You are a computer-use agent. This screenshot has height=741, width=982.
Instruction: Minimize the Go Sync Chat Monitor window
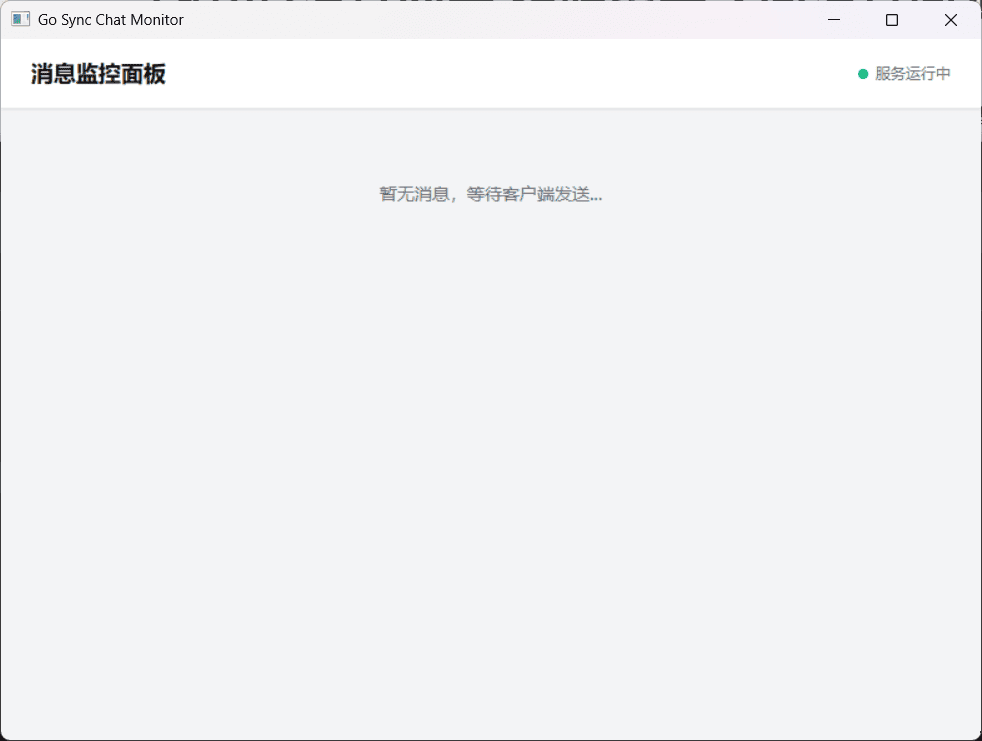(834, 20)
